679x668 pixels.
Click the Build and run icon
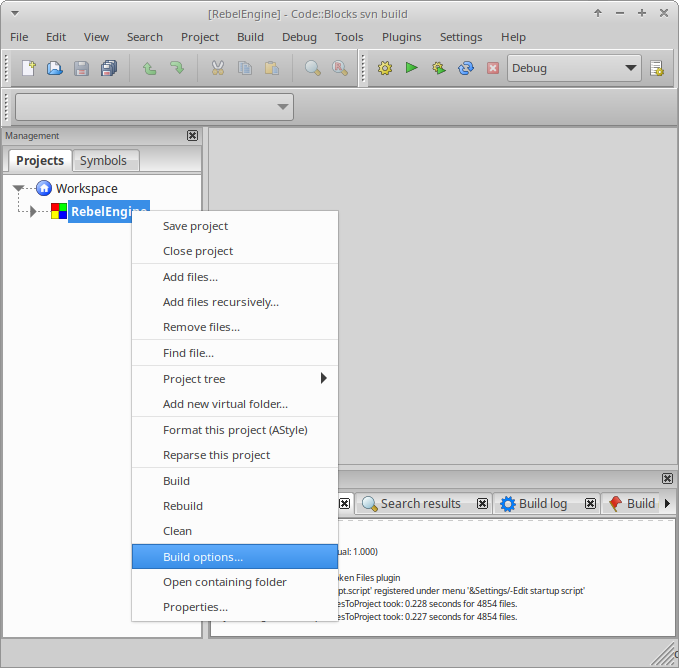click(438, 68)
